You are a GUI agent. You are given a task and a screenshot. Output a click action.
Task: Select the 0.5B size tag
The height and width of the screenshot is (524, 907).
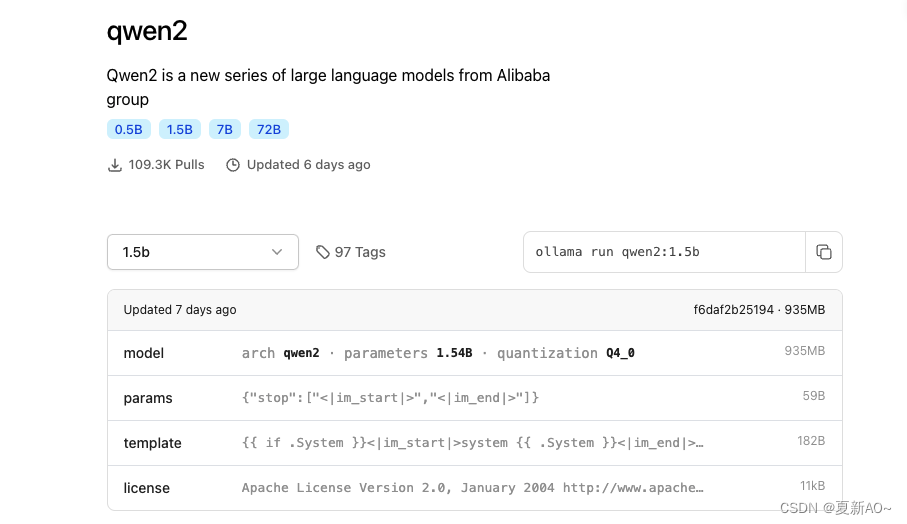[x=128, y=130]
